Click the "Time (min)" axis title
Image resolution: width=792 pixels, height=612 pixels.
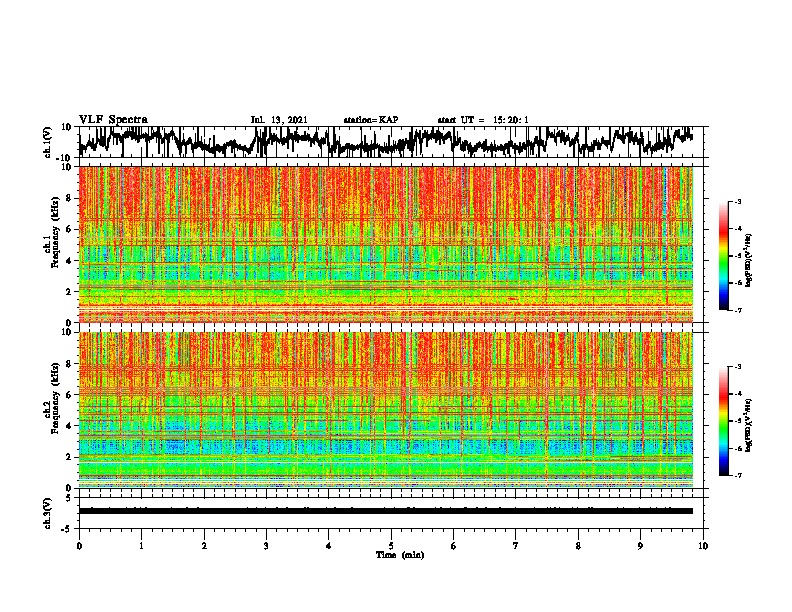click(x=400, y=555)
